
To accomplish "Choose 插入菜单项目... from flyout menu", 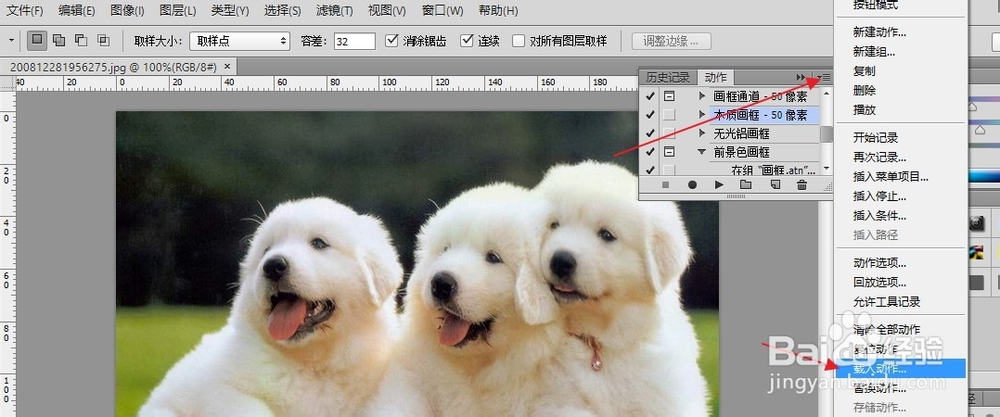I will click(x=891, y=177).
